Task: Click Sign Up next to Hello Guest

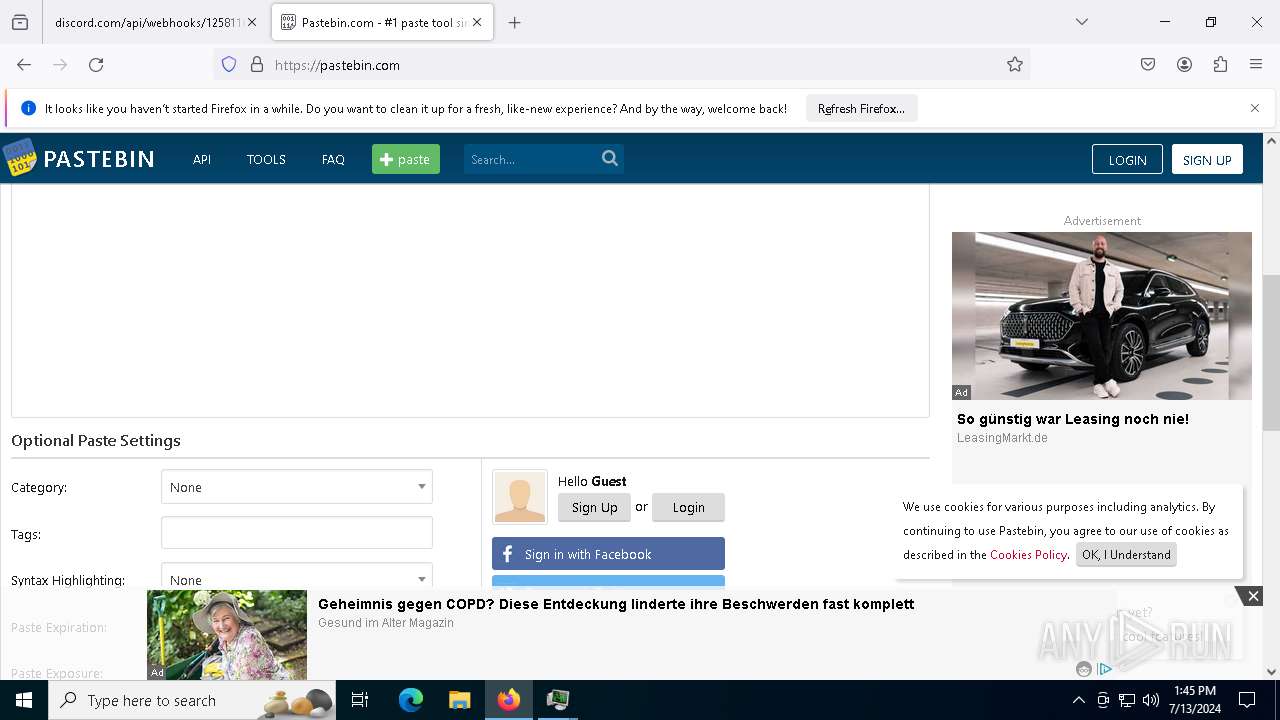Action: pos(594,507)
